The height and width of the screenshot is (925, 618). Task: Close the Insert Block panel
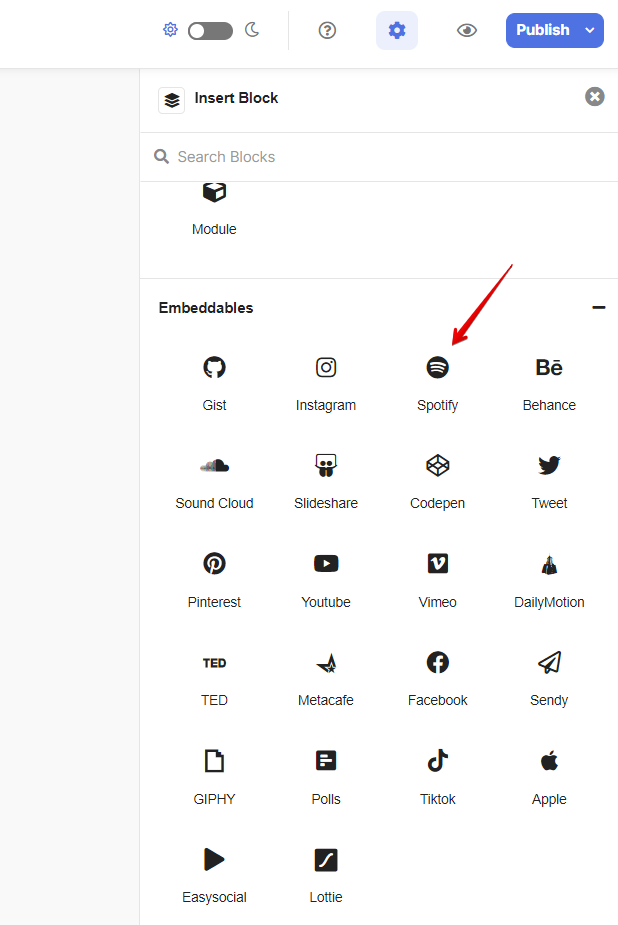point(594,96)
